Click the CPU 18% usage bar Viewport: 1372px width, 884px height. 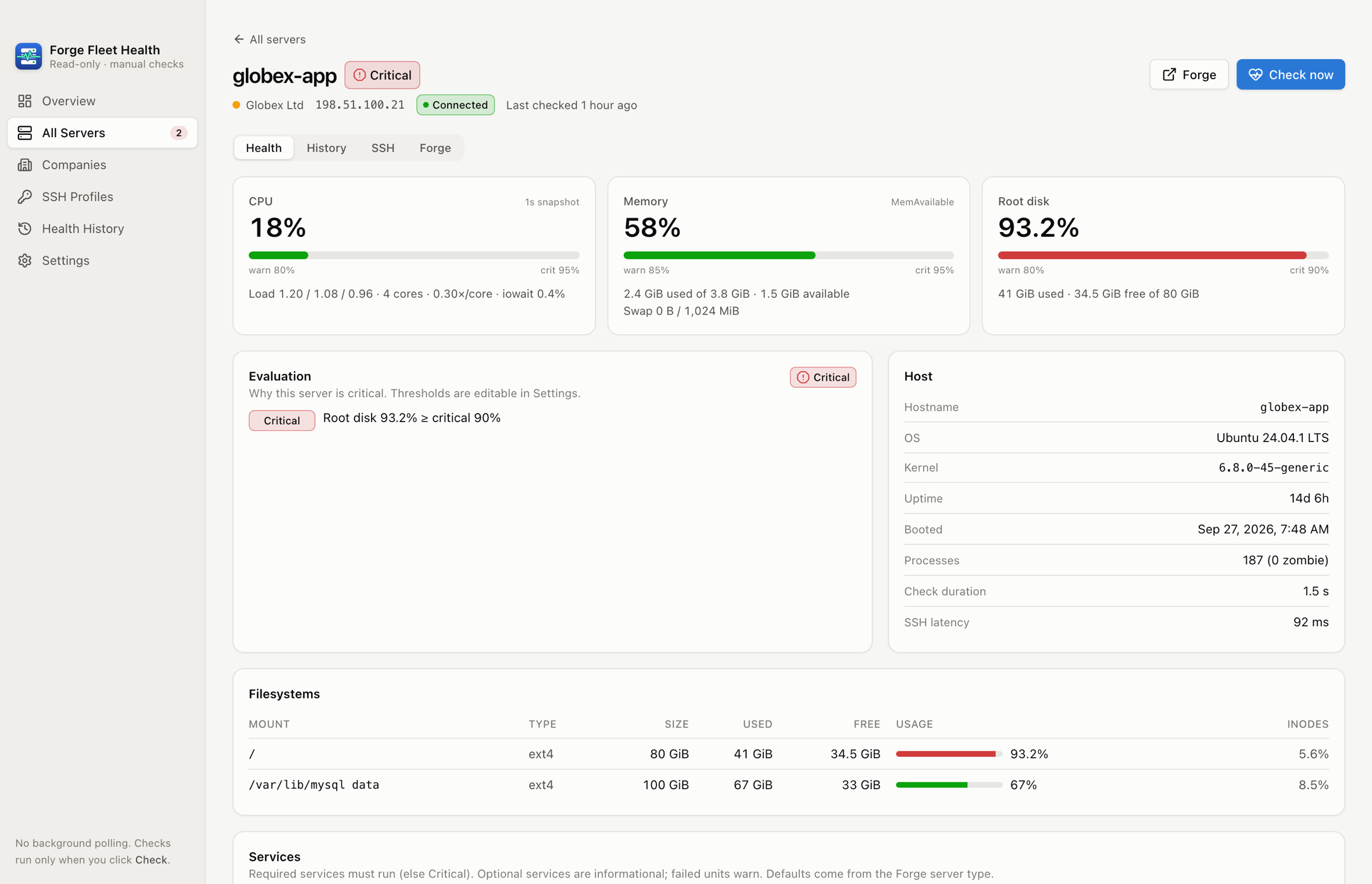pyautogui.click(x=414, y=255)
